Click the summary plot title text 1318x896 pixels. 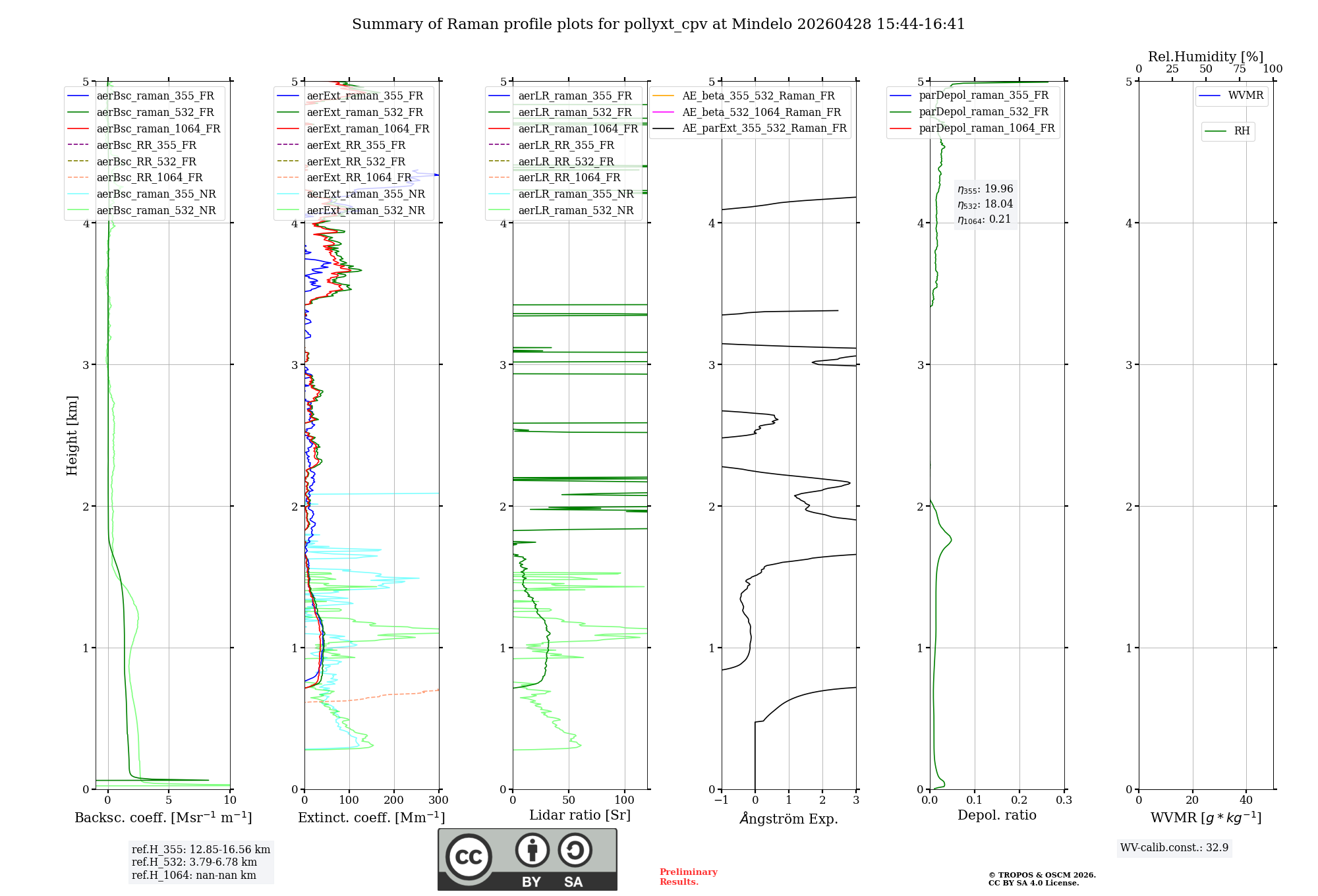pos(658,24)
